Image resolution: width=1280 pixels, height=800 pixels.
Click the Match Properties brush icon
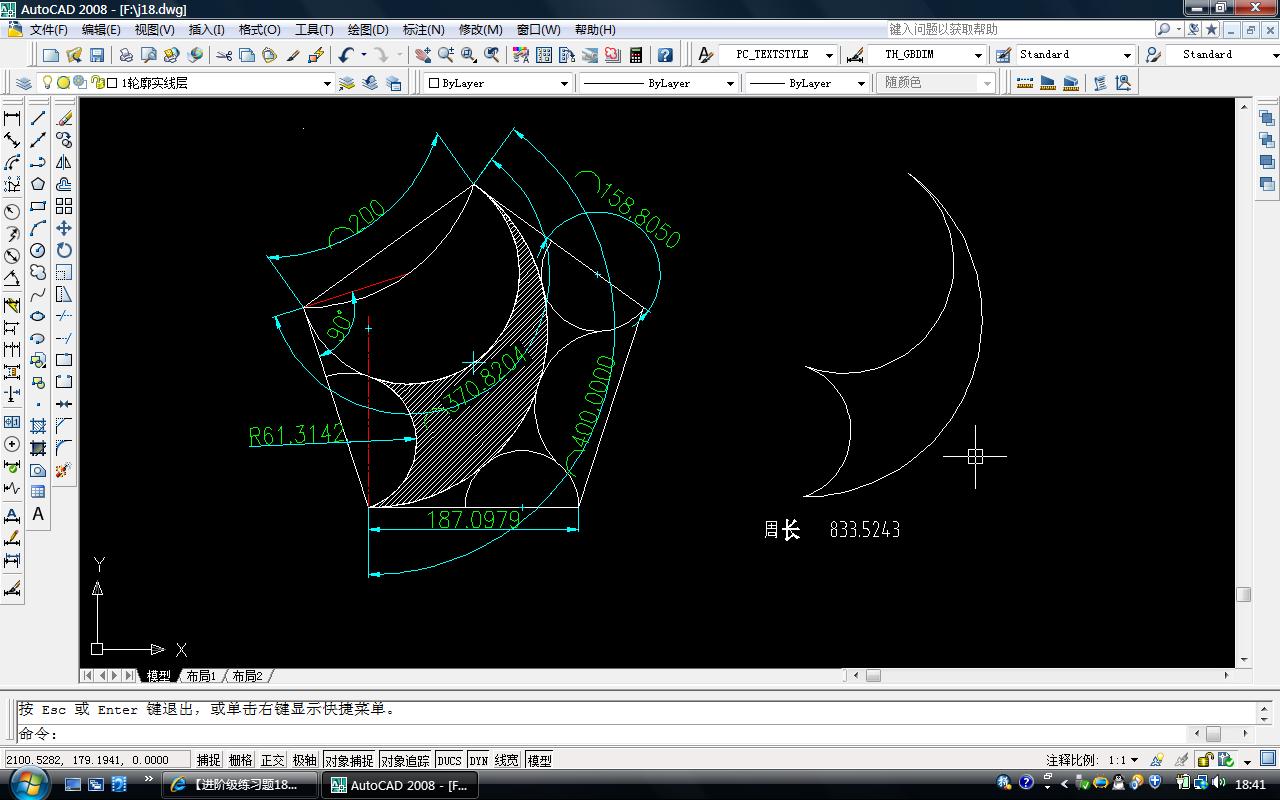point(294,55)
